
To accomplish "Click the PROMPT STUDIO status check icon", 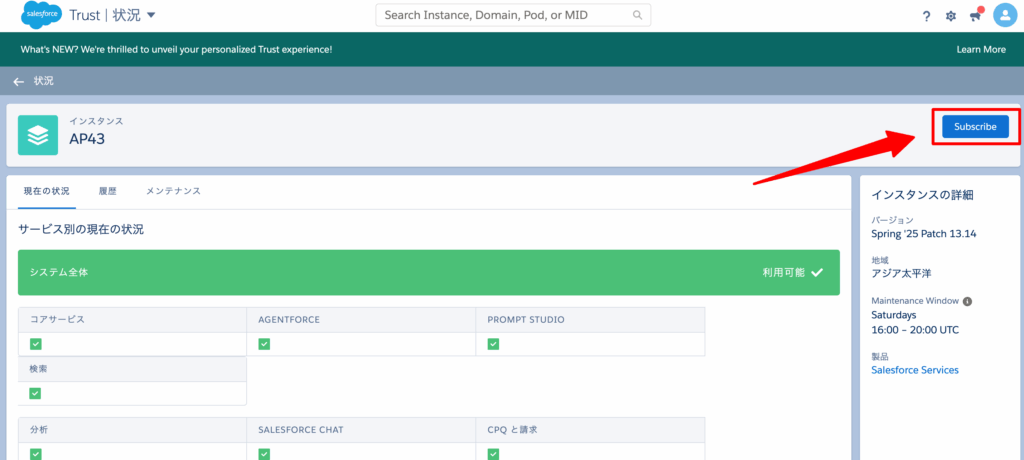I will (x=493, y=344).
